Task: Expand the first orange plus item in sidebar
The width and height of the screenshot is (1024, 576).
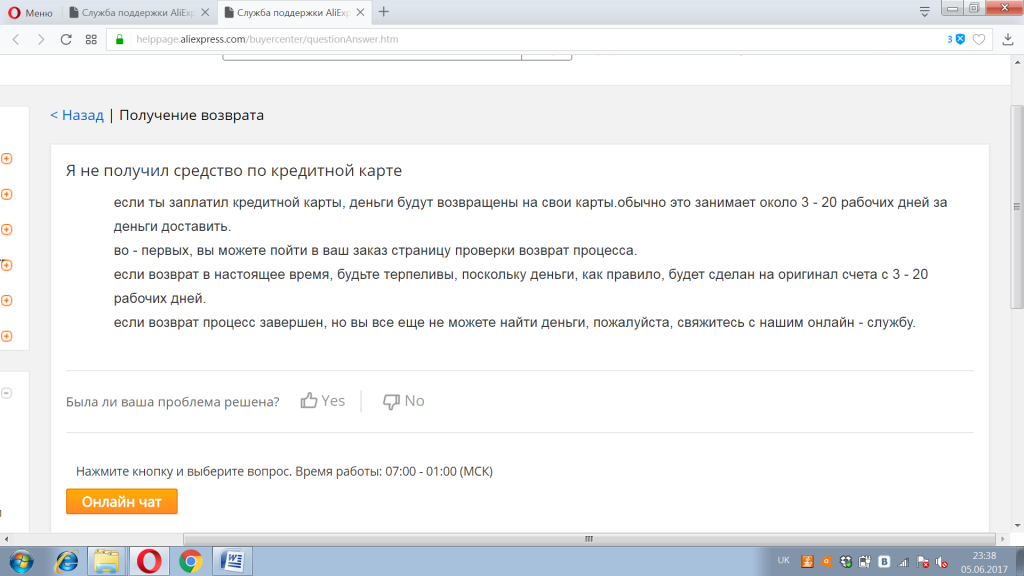Action: (6, 158)
